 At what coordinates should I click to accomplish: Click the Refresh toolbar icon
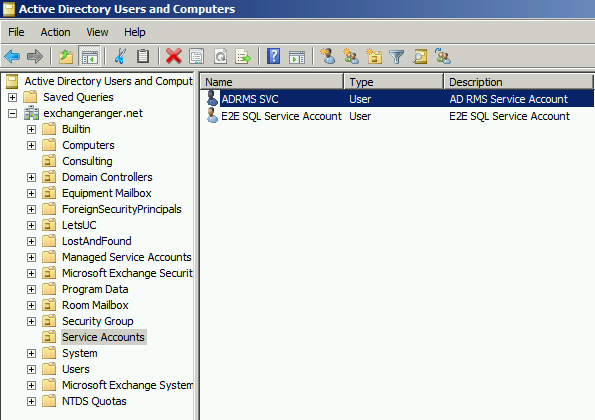[220, 57]
